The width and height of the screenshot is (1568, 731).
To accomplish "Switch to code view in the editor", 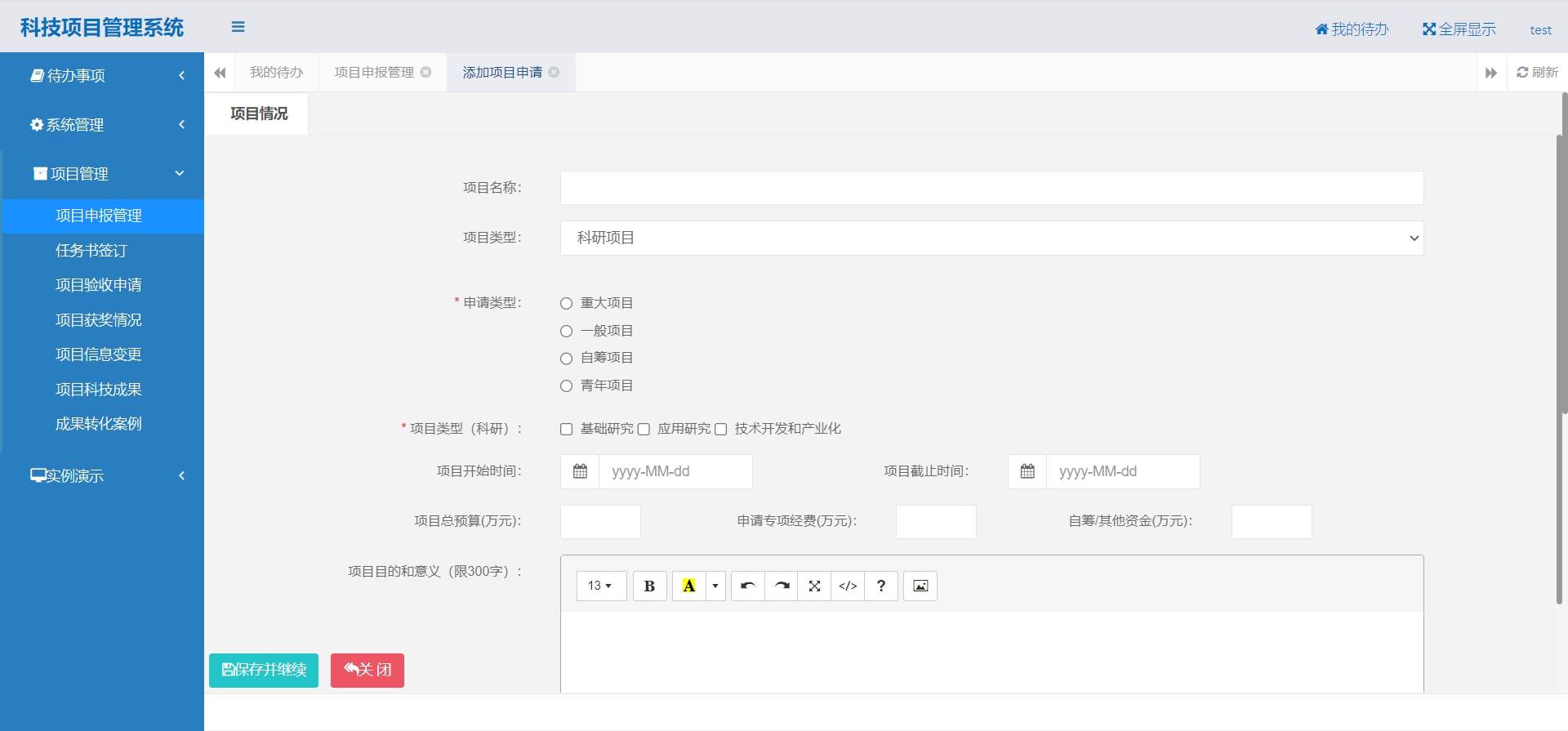I will [x=848, y=586].
